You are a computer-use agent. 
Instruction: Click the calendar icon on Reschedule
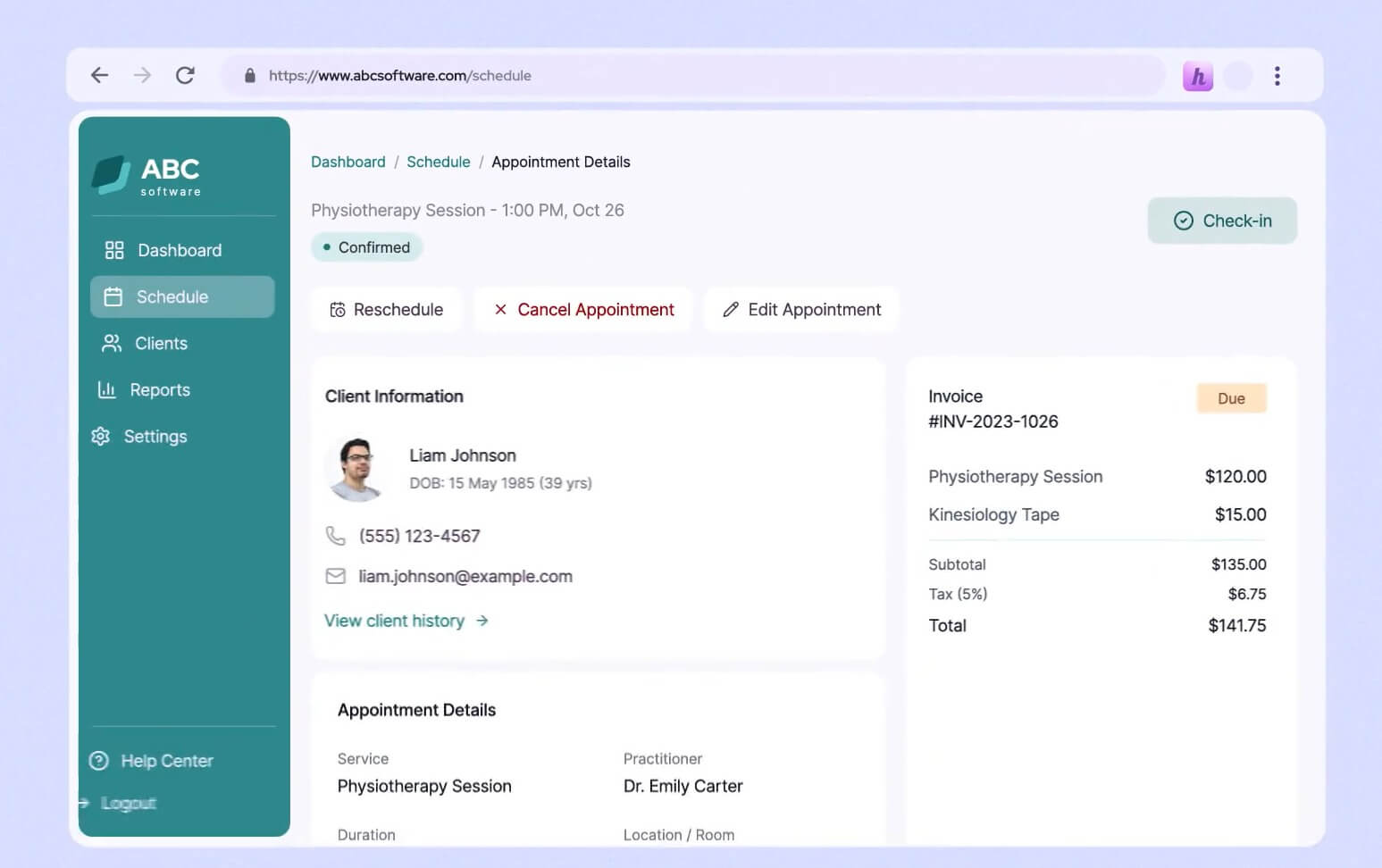tap(337, 309)
